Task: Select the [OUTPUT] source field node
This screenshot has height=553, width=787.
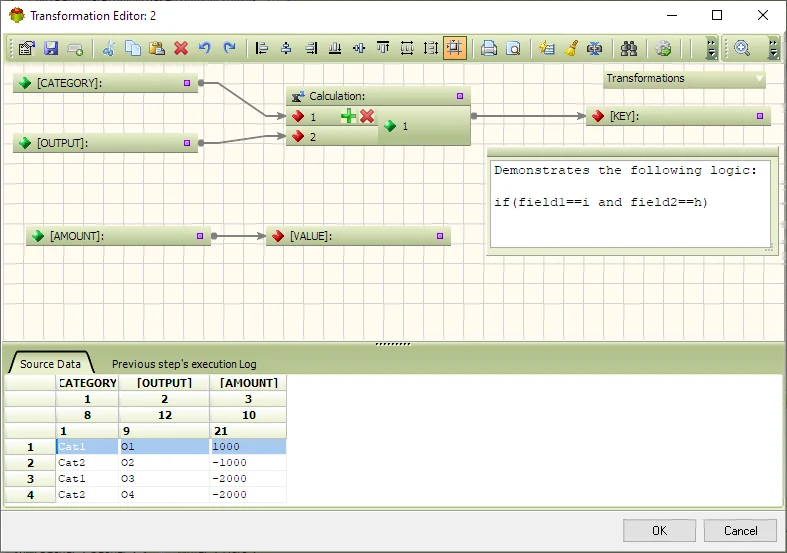Action: coord(105,143)
